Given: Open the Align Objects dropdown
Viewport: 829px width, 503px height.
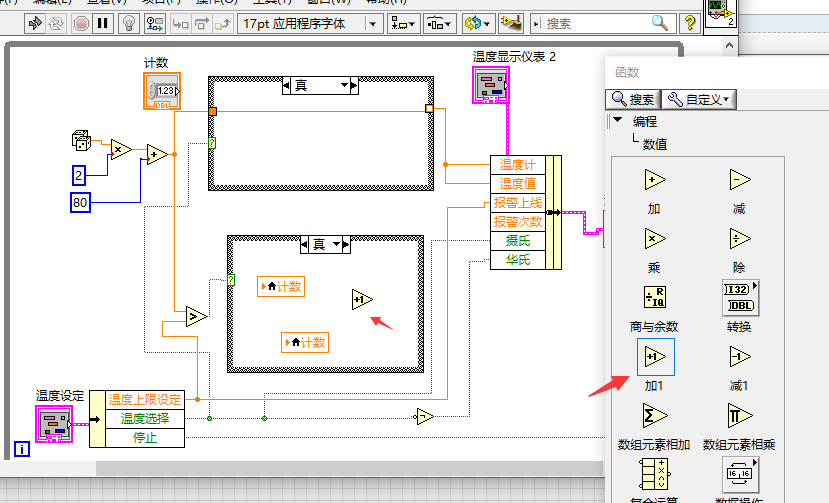Looking at the screenshot, I should (402, 23).
